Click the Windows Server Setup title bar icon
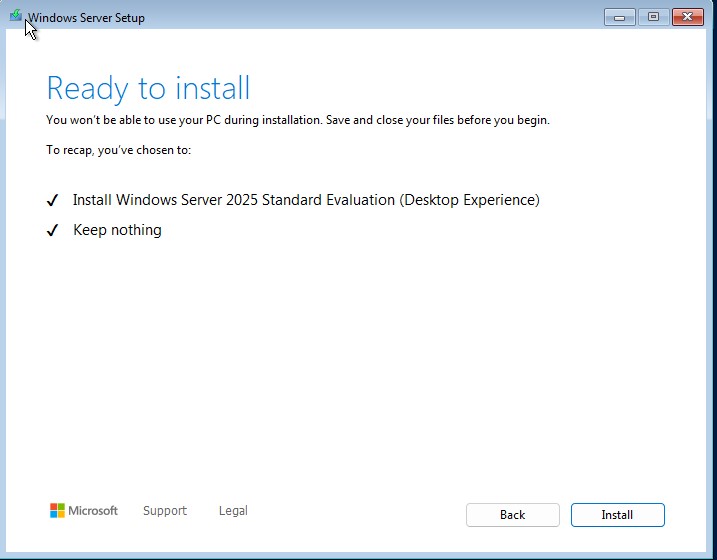The image size is (717, 560). (x=16, y=17)
